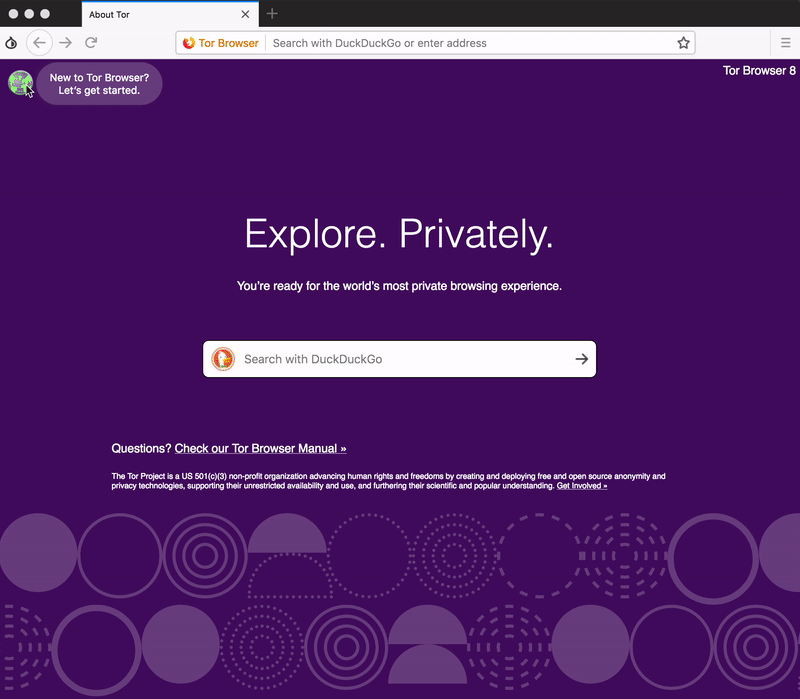Toggle the bookmark star for this page
Viewport: 800px width, 699px height.
pyautogui.click(x=684, y=42)
